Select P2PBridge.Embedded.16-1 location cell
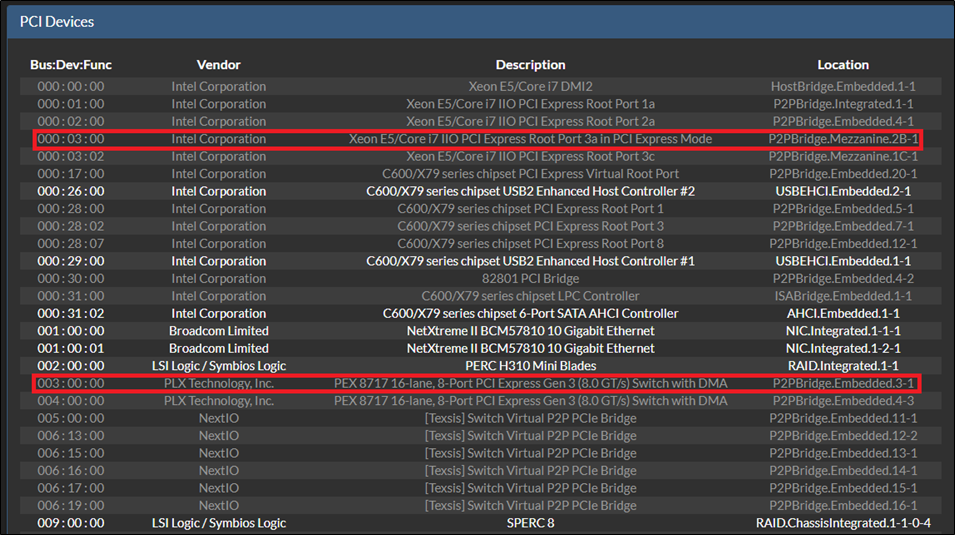Screen dimensions: 955x535 click(843, 506)
